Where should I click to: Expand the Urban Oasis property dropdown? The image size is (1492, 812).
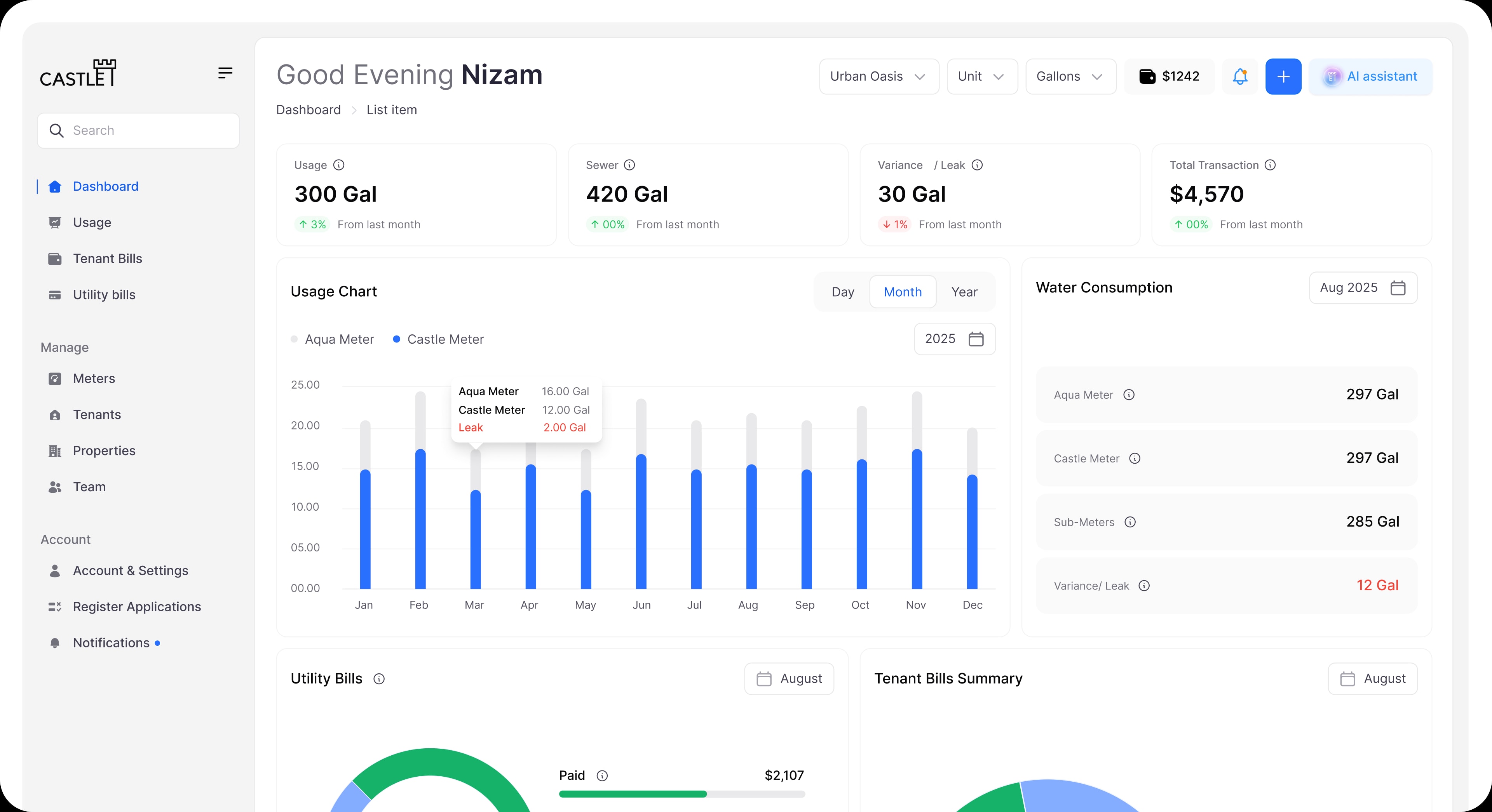point(878,77)
